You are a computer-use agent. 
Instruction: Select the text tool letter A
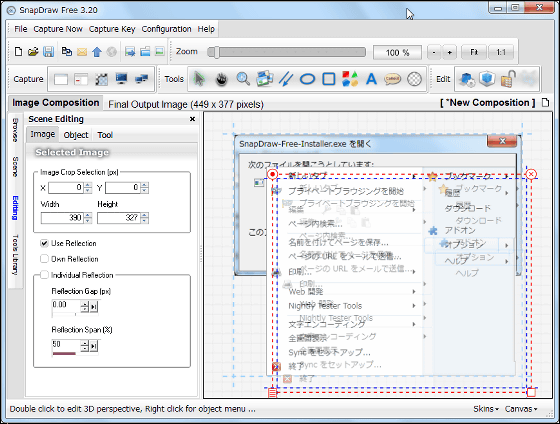pos(371,79)
